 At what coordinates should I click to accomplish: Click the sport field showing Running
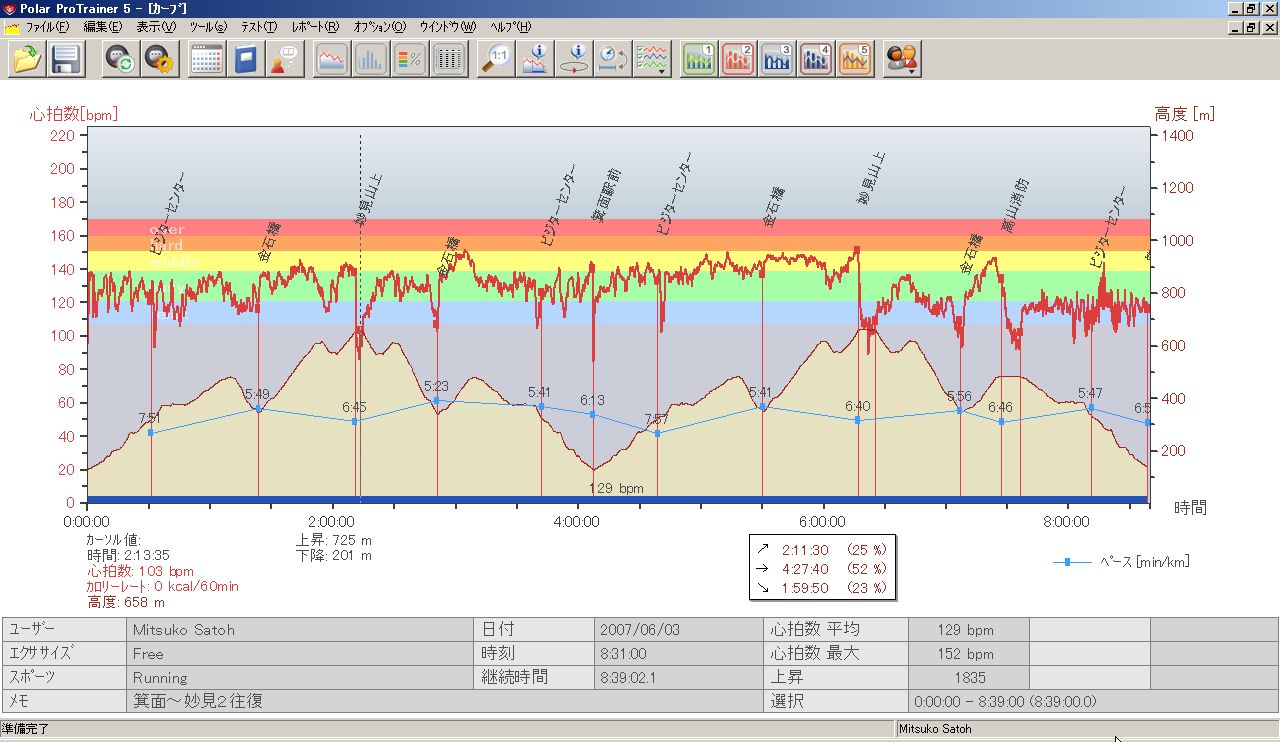300,677
